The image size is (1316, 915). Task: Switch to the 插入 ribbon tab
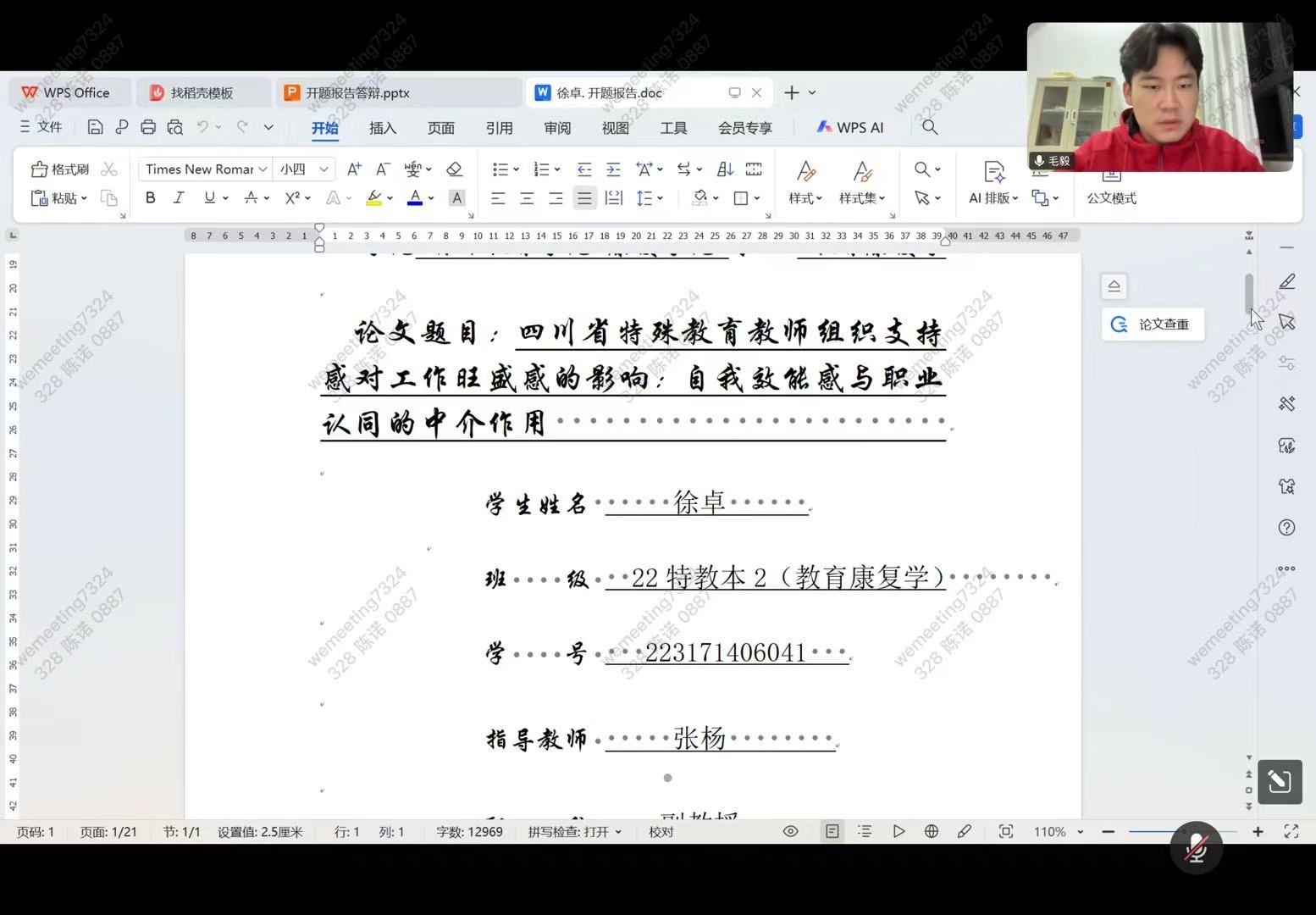383,128
